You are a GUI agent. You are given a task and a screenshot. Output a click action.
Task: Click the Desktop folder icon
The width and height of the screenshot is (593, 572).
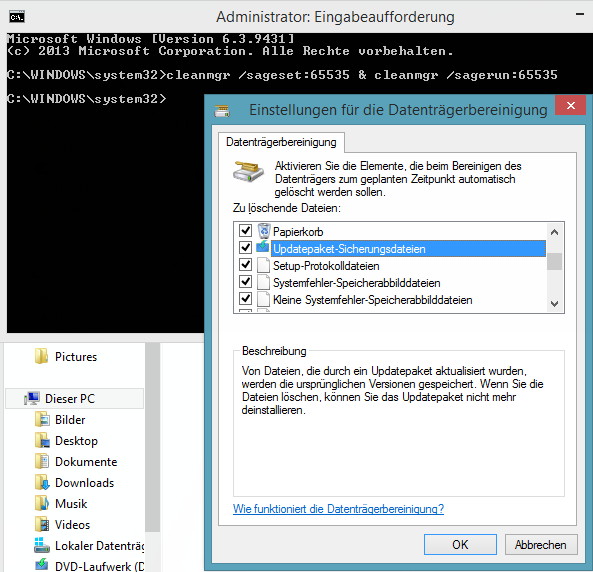click(x=42, y=441)
